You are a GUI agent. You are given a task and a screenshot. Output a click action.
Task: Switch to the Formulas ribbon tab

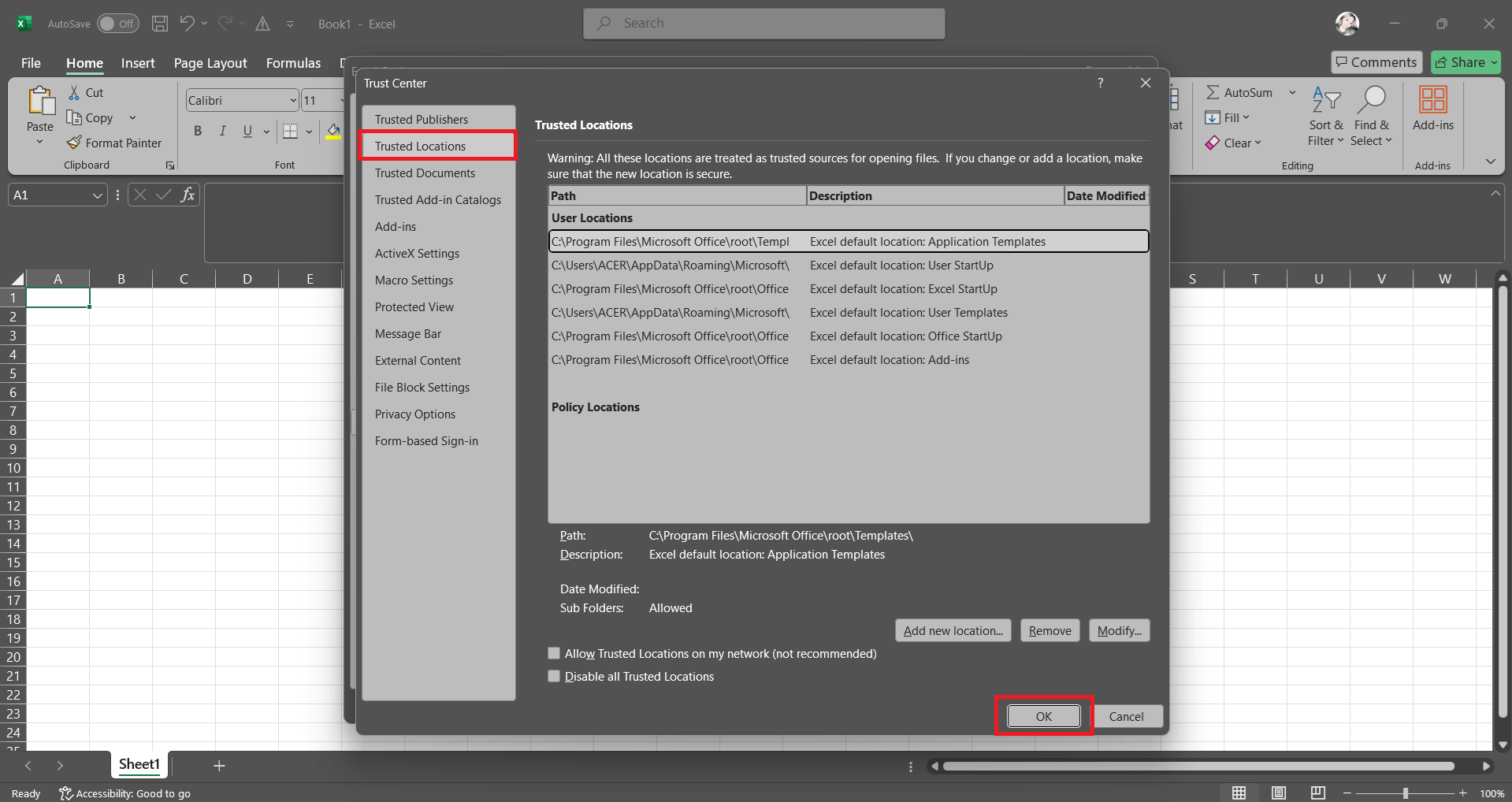[x=293, y=63]
